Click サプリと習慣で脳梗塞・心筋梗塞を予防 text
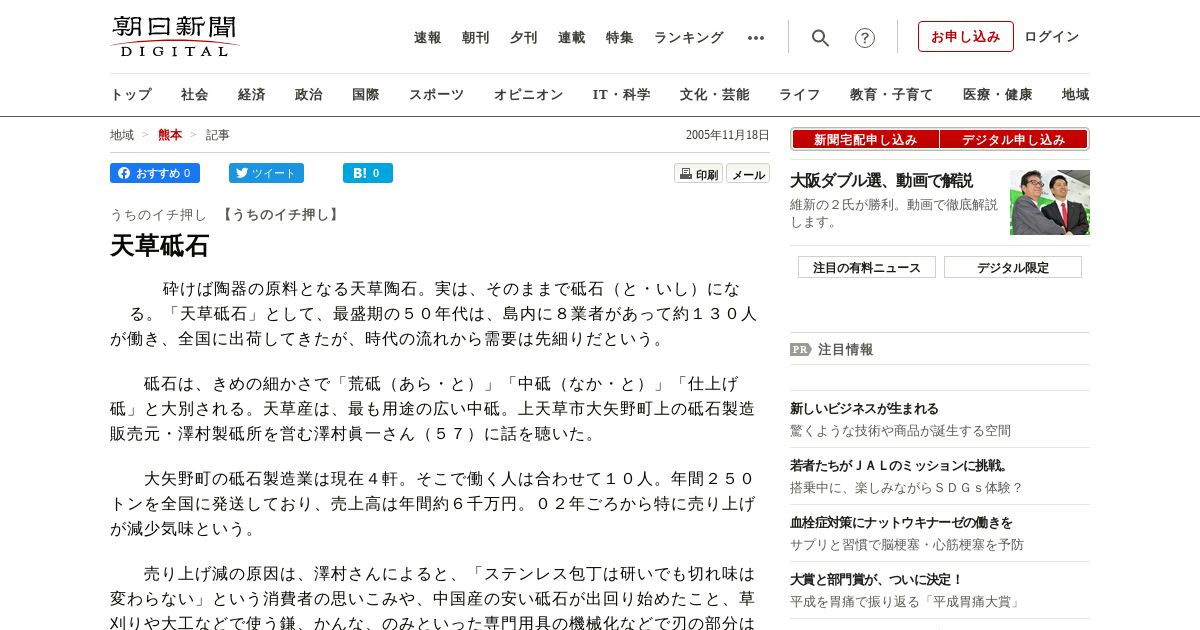Screen dimensions: 1200x630 coord(907,545)
